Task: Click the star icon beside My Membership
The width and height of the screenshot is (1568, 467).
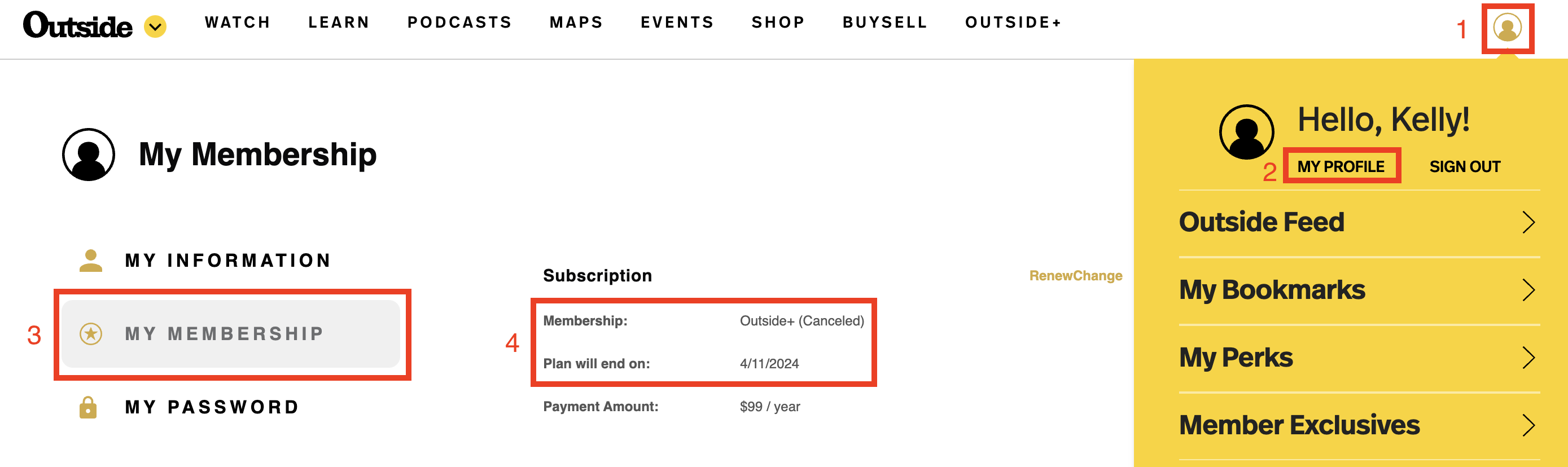Action: [91, 333]
